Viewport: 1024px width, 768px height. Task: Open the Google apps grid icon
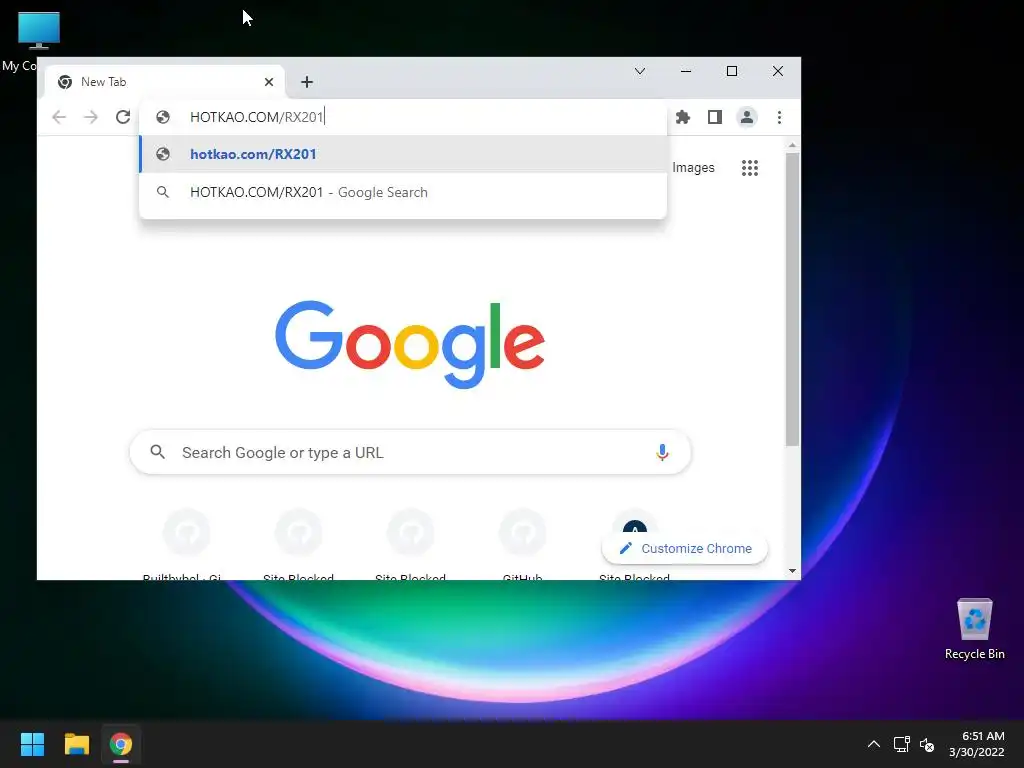(750, 168)
